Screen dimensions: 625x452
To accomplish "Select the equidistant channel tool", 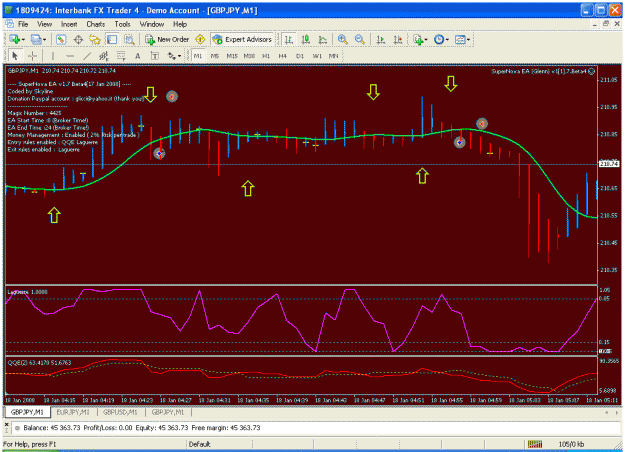I will (104, 56).
